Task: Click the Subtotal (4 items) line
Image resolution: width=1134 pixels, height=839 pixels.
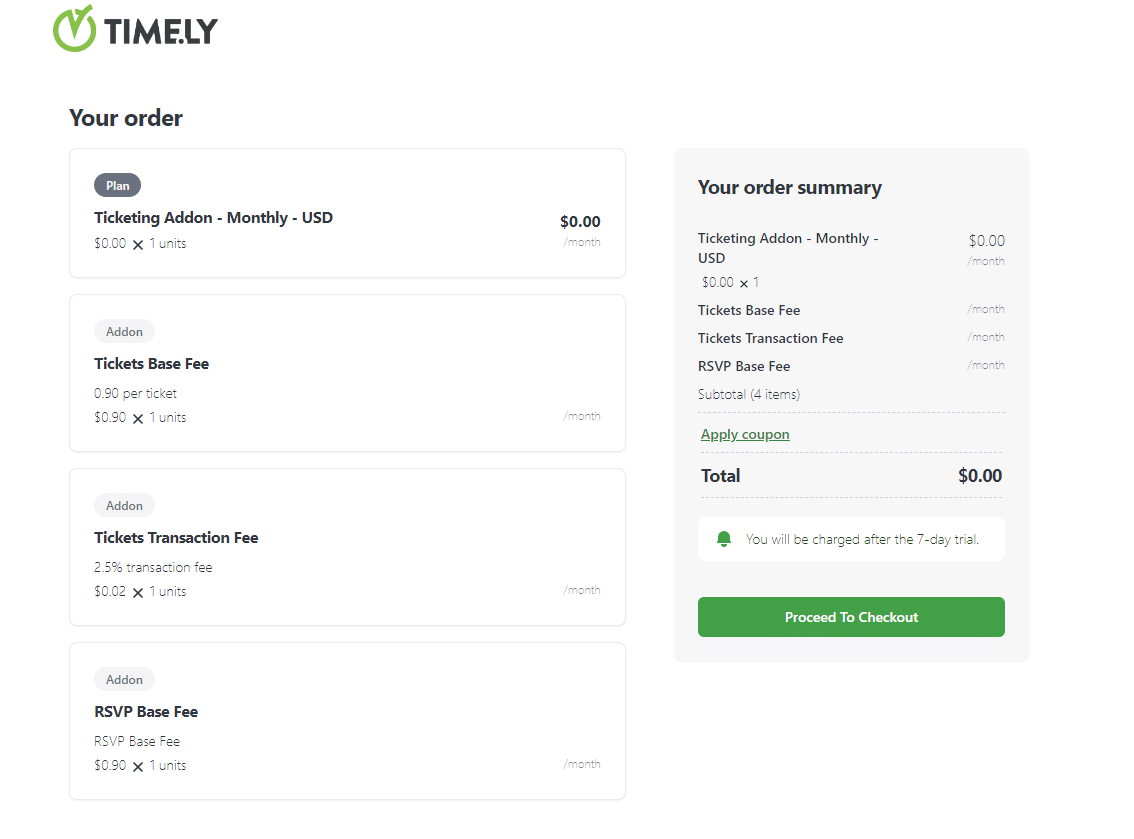Action: (749, 394)
